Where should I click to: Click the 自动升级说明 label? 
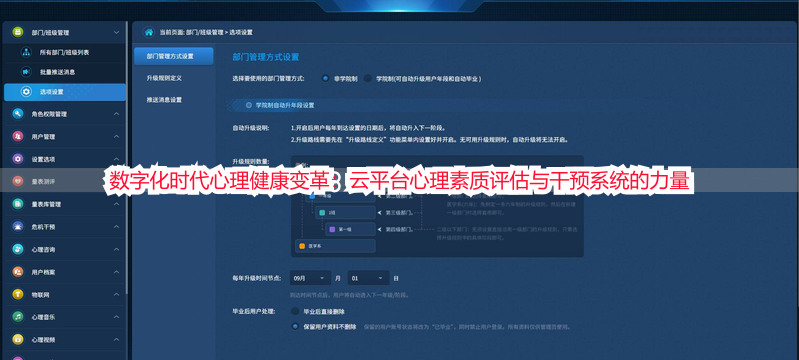250,128
